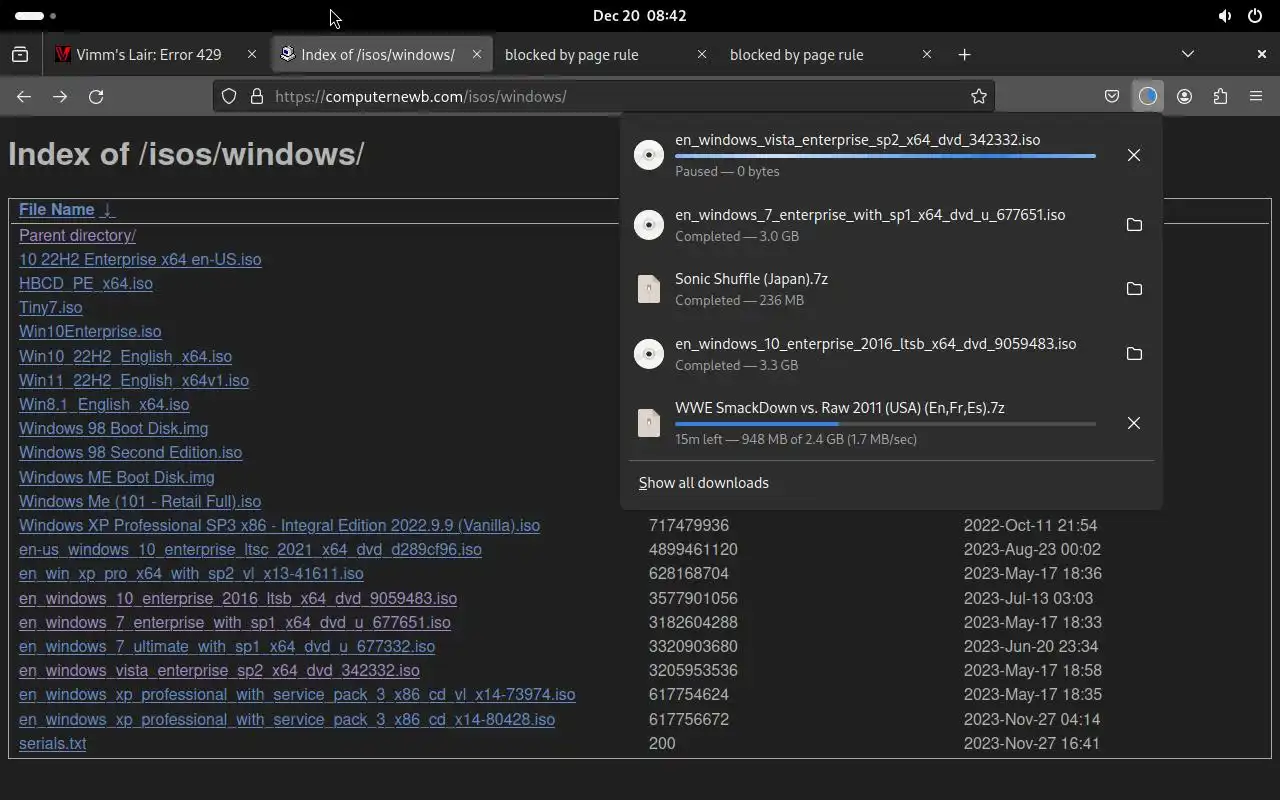Expand the list all tabs dropdown
The image size is (1280, 800).
pos(1187,54)
